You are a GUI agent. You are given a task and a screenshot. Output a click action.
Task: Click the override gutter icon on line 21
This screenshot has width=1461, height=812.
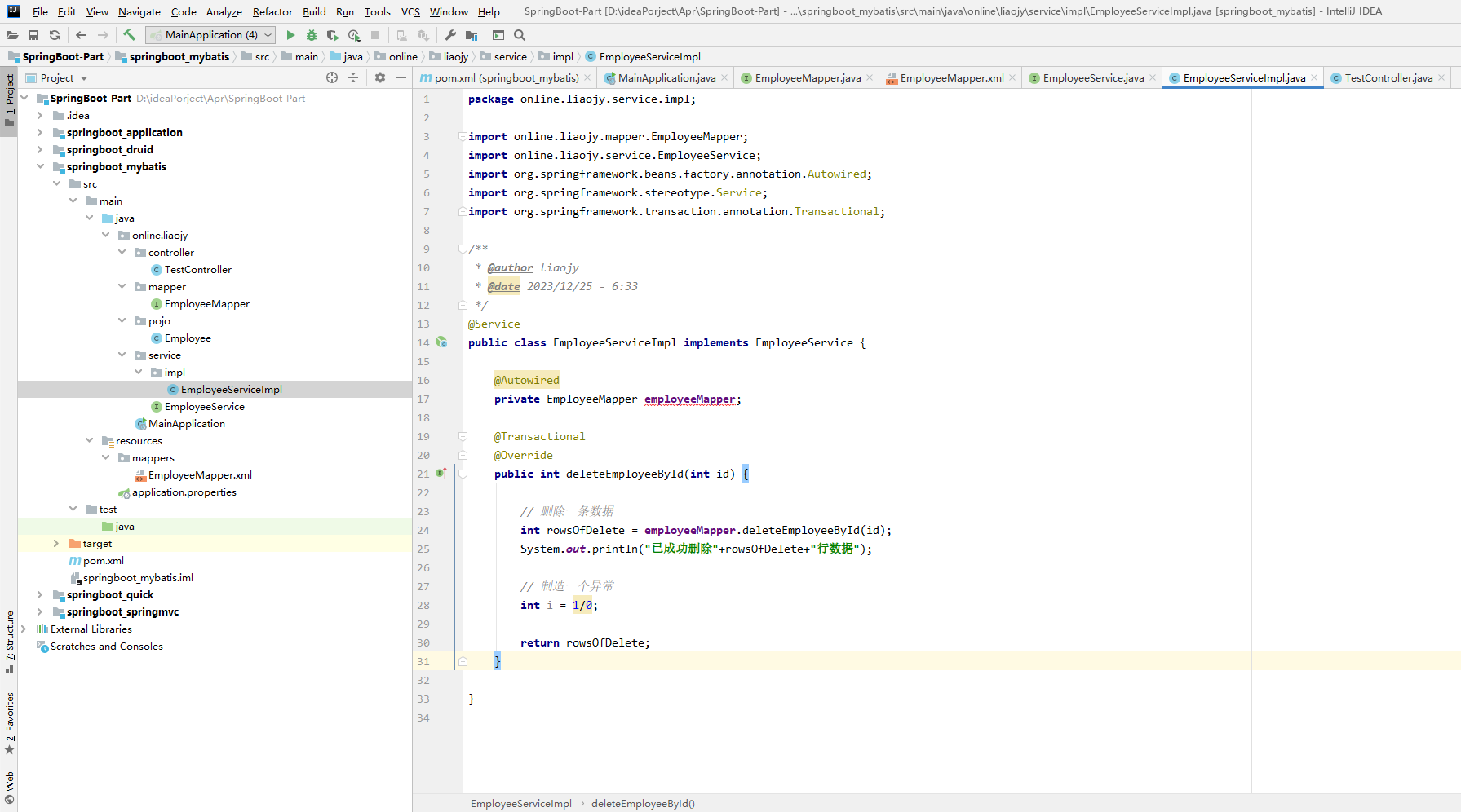click(x=441, y=474)
